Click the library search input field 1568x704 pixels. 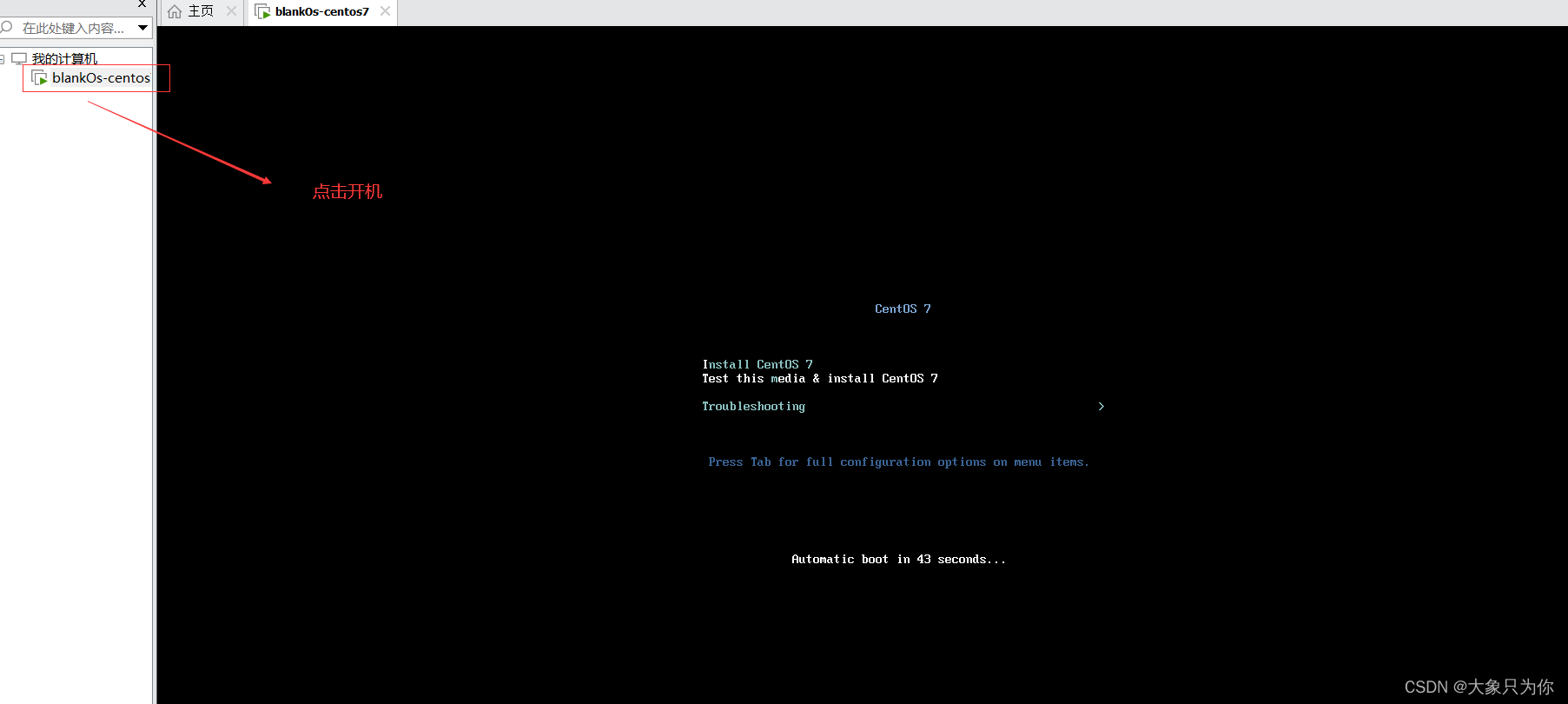coord(74,29)
